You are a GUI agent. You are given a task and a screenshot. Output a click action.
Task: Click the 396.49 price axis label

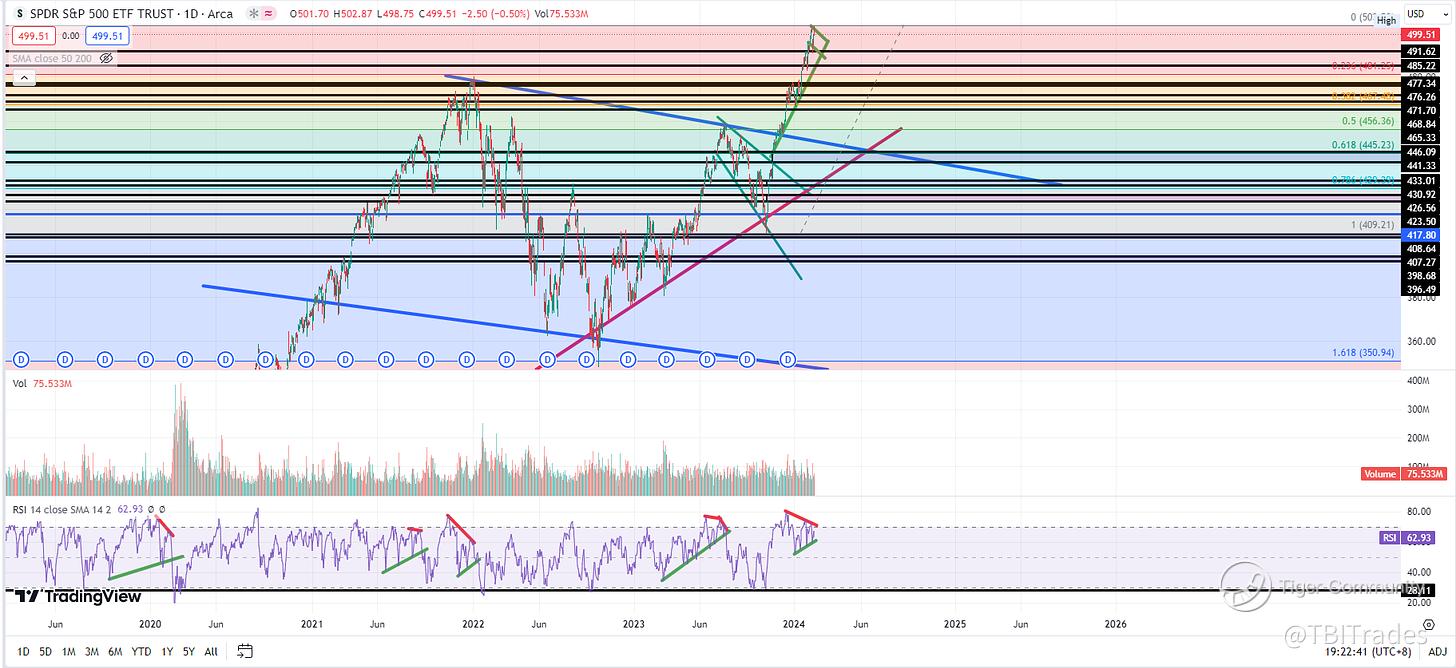(x=1419, y=289)
